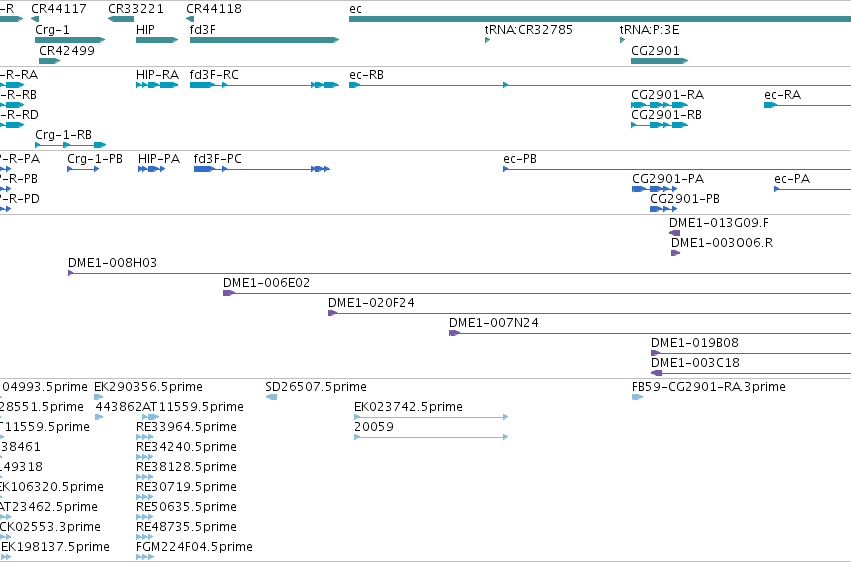Viewport: 851px width, 562px height.
Task: Click the EK198137.5prime label
Action: [x=55, y=547]
